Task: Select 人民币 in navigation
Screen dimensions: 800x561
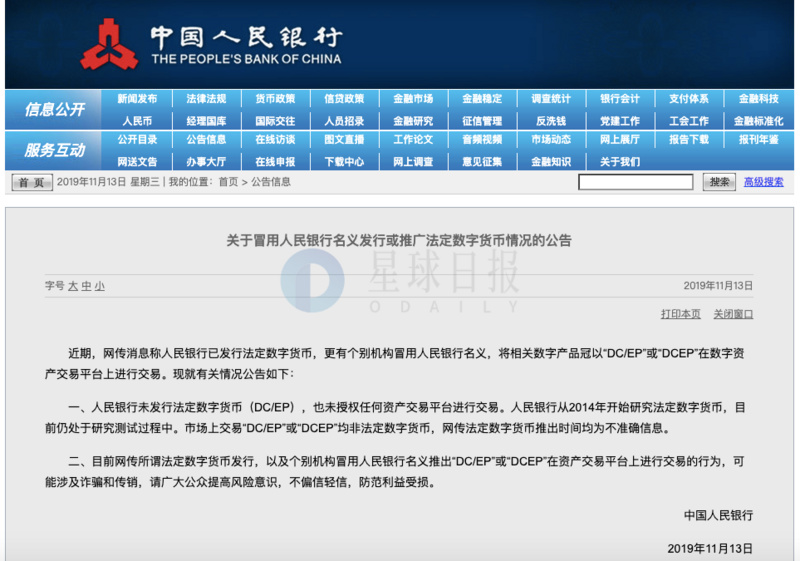Action: 137,121
